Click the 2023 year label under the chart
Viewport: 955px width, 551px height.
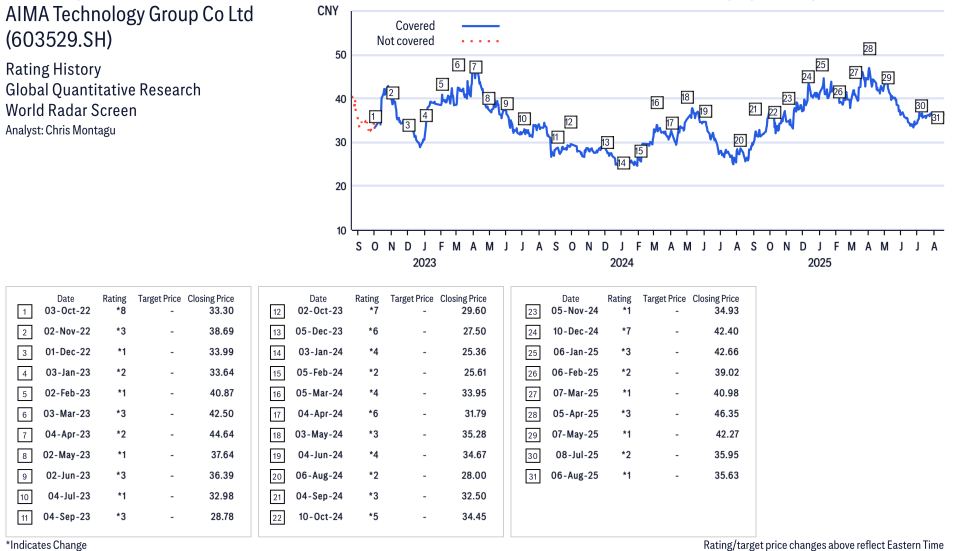pos(425,262)
